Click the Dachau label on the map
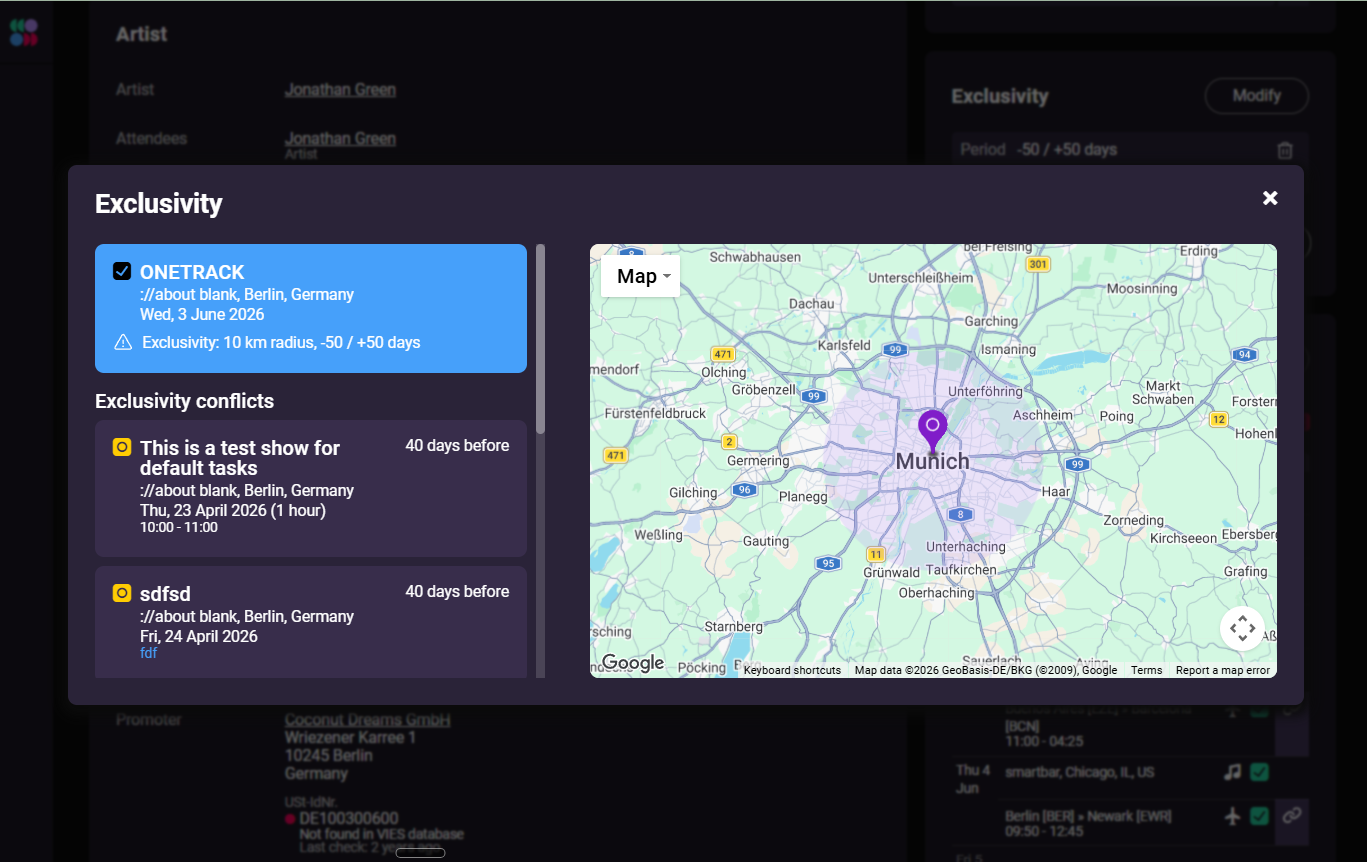Screen dimensions: 1367x862 (x=812, y=304)
